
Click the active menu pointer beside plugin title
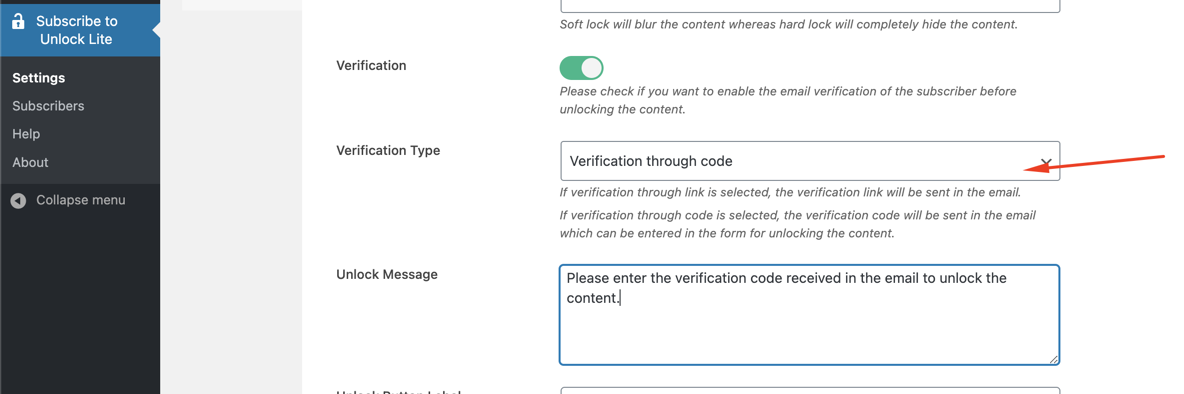coord(156,30)
